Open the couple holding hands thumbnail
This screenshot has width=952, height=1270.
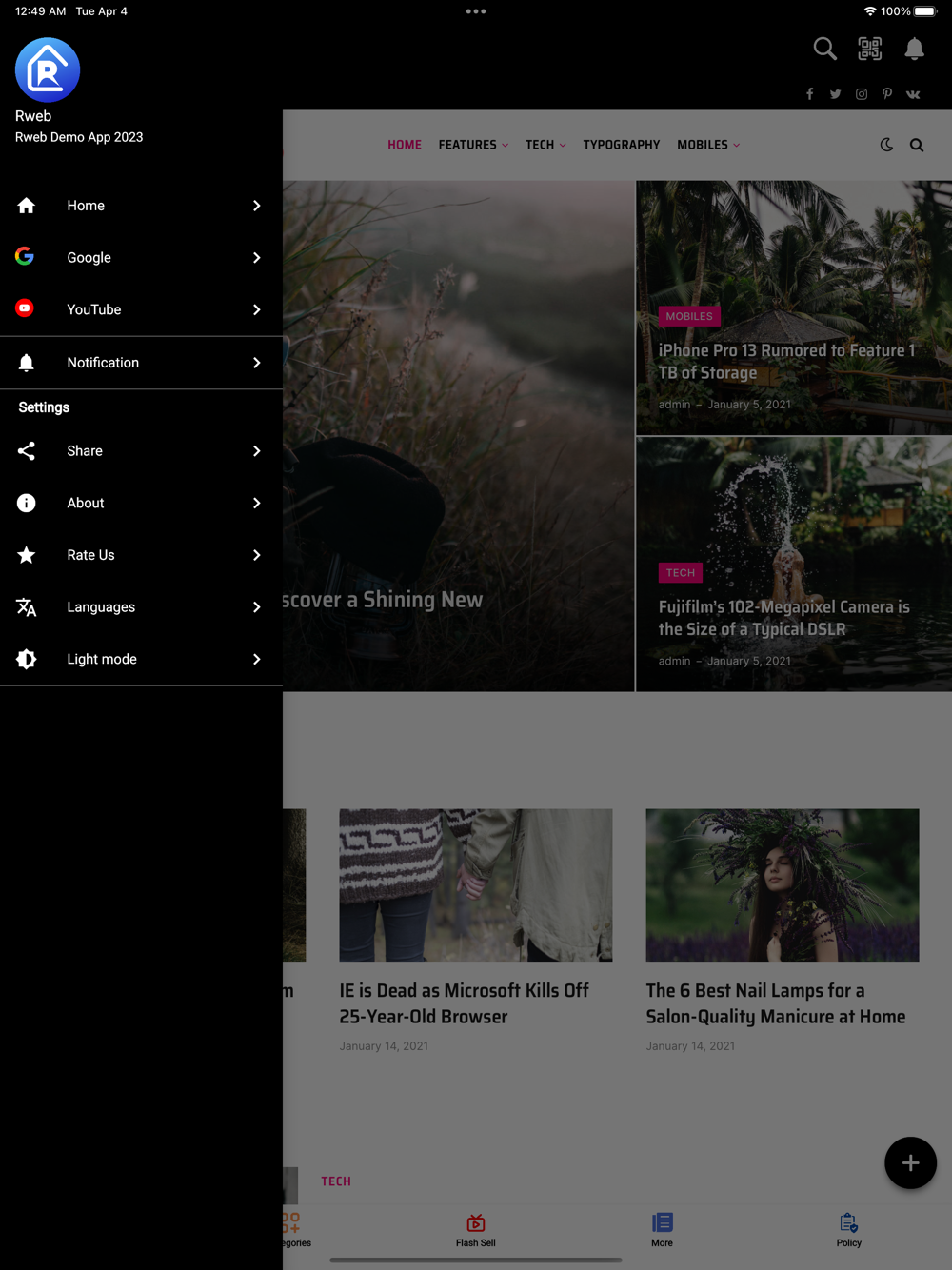click(x=476, y=885)
